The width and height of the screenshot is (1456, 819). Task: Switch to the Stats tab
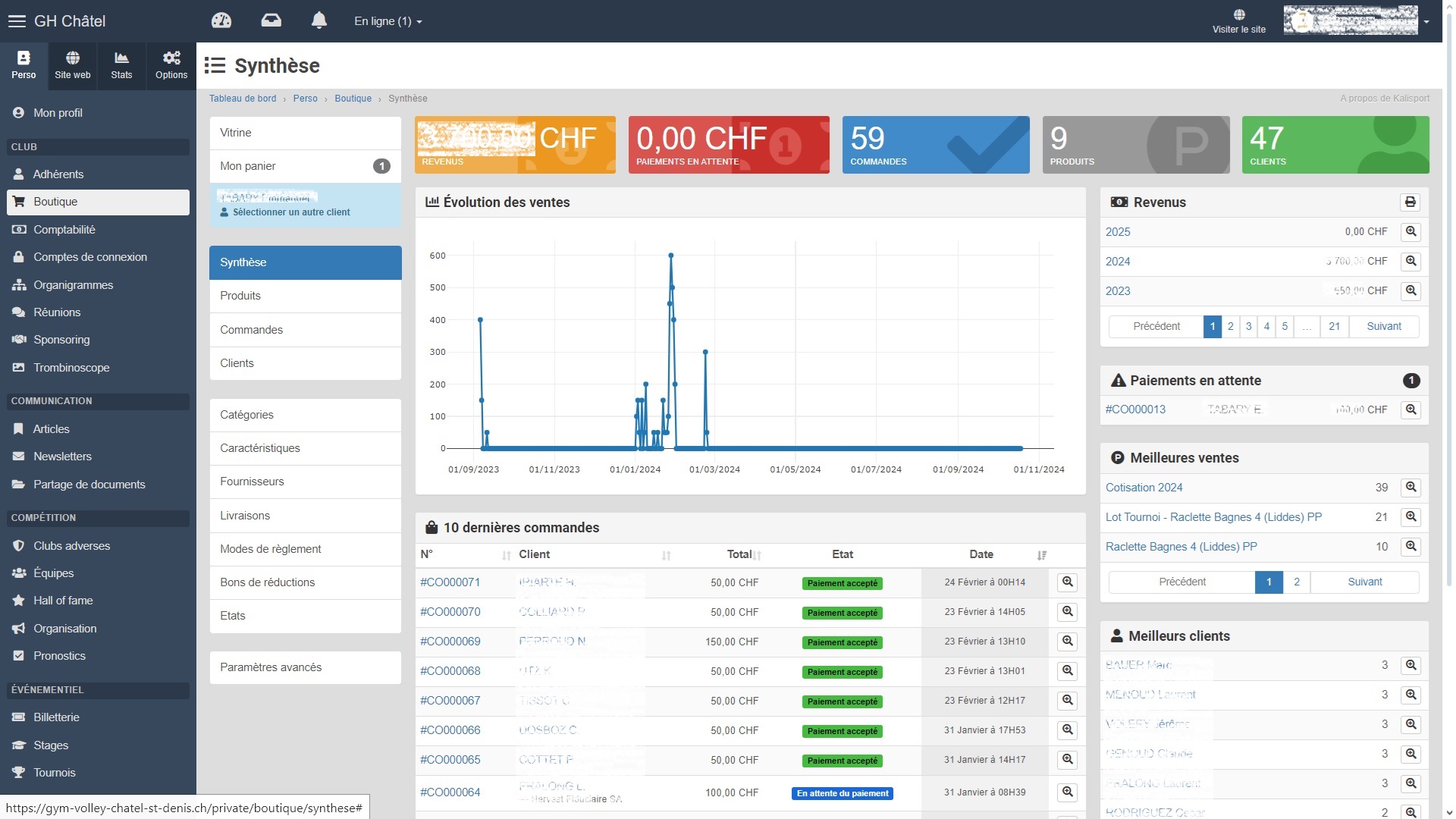pos(121,65)
